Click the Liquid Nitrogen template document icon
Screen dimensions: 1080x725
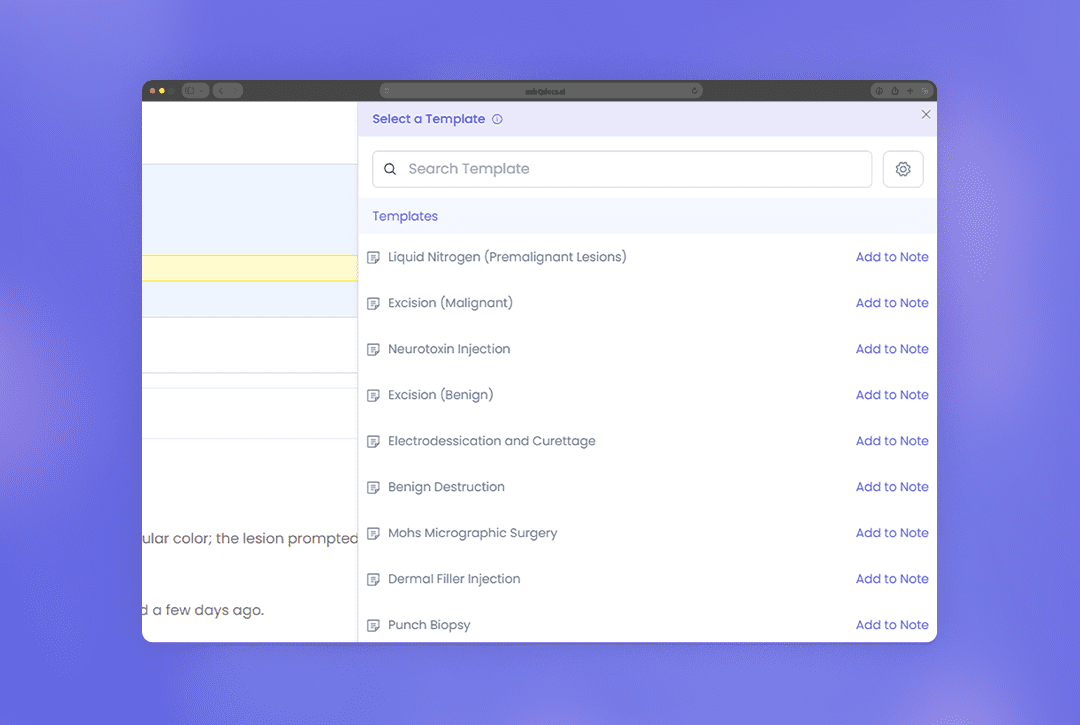pyautogui.click(x=374, y=258)
